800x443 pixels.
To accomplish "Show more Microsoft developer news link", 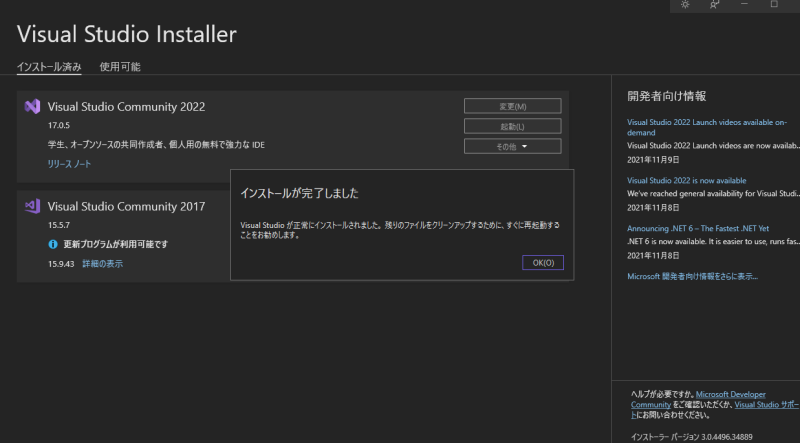I will 692,275.
